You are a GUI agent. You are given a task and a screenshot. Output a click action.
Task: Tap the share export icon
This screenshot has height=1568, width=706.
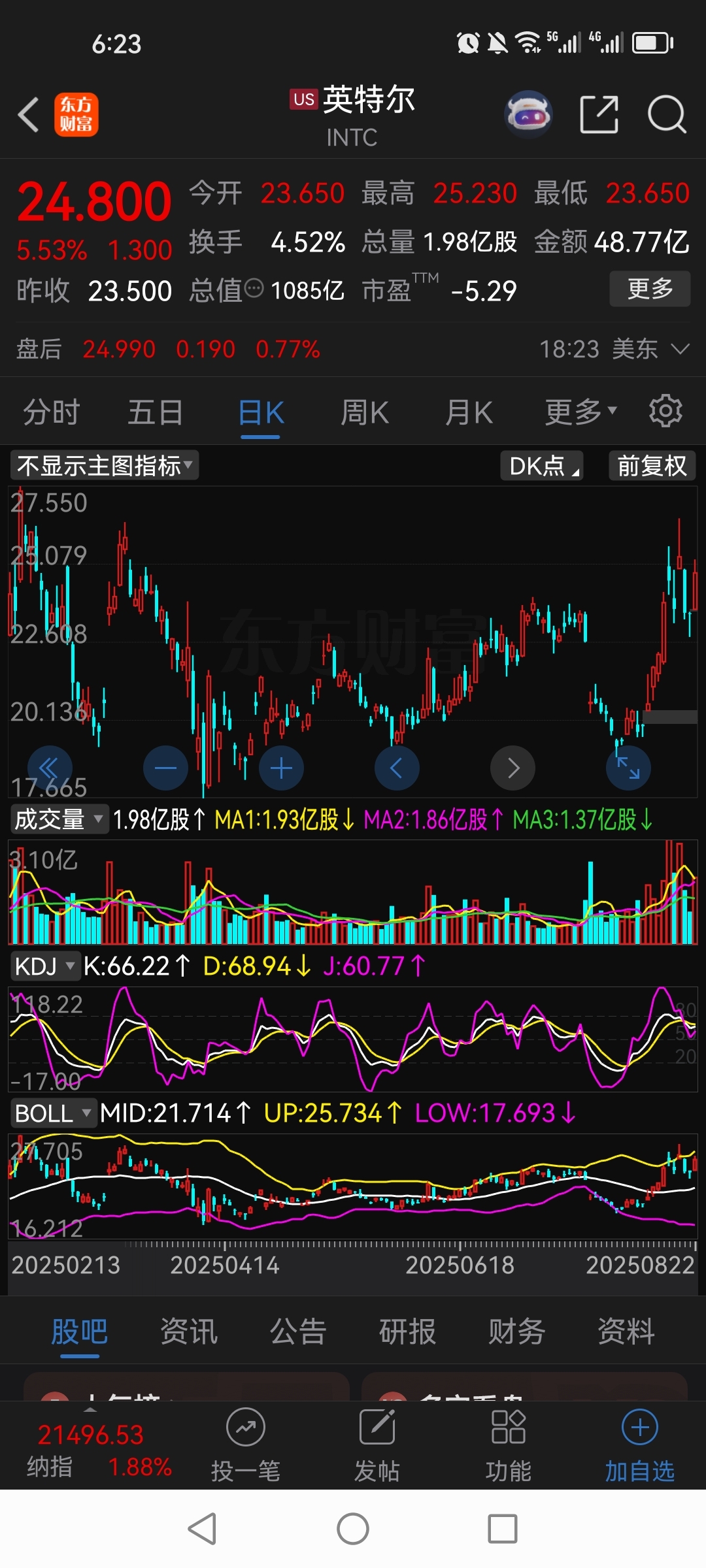pos(599,114)
